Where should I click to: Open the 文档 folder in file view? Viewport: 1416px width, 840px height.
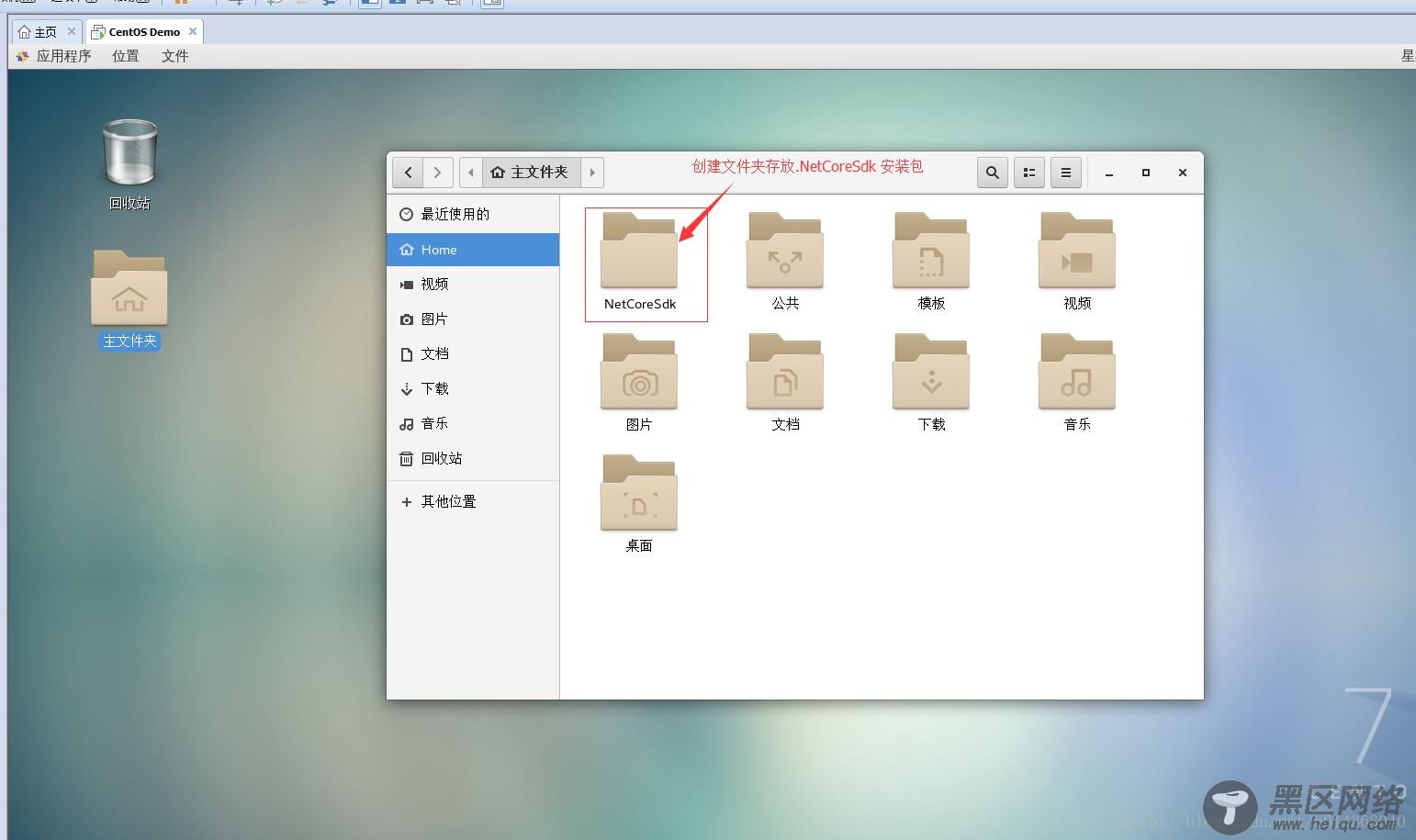coord(785,383)
